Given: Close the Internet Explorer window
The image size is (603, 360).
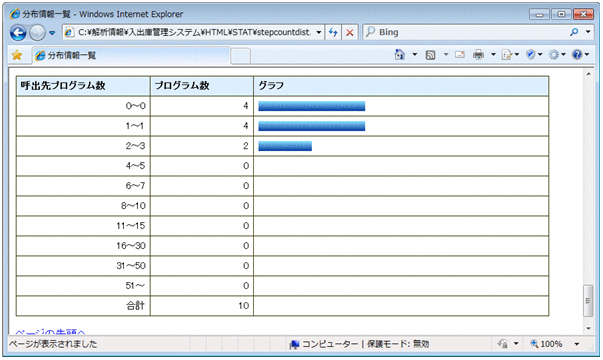Looking at the screenshot, I should pos(583,14).
